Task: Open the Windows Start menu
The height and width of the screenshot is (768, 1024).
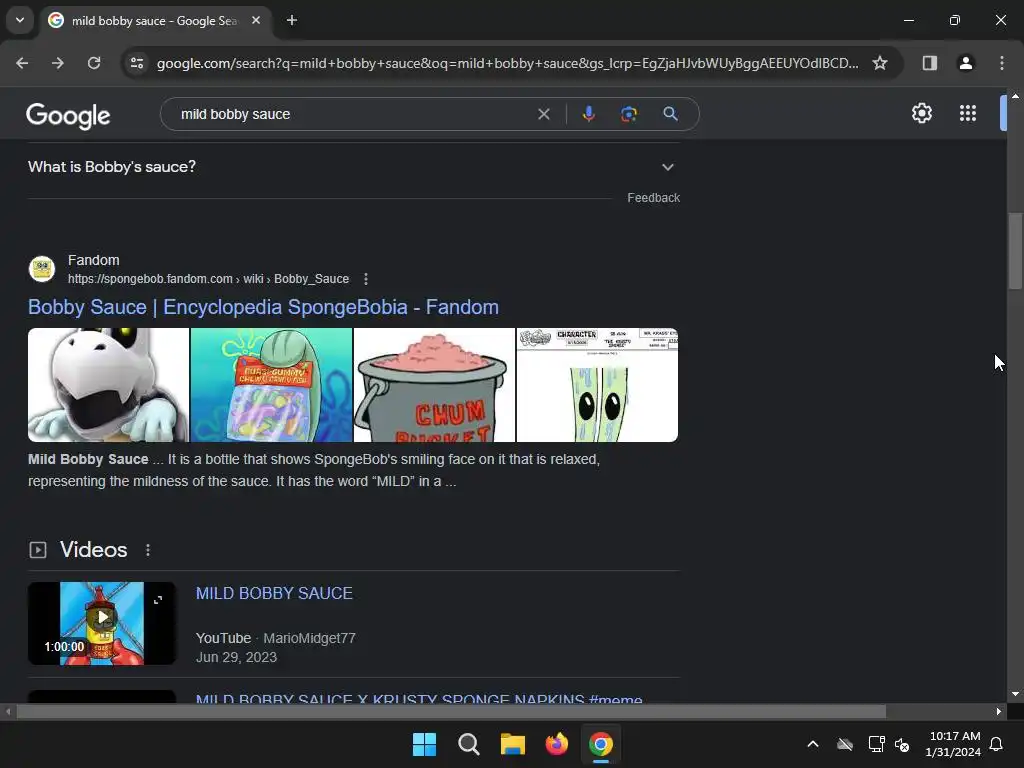Action: [424, 744]
